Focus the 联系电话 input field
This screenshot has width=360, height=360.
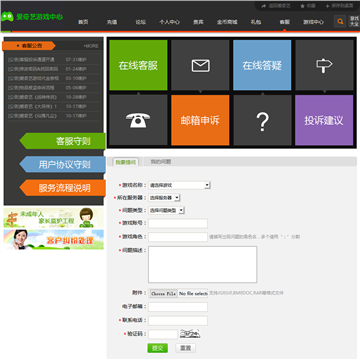coord(178,321)
